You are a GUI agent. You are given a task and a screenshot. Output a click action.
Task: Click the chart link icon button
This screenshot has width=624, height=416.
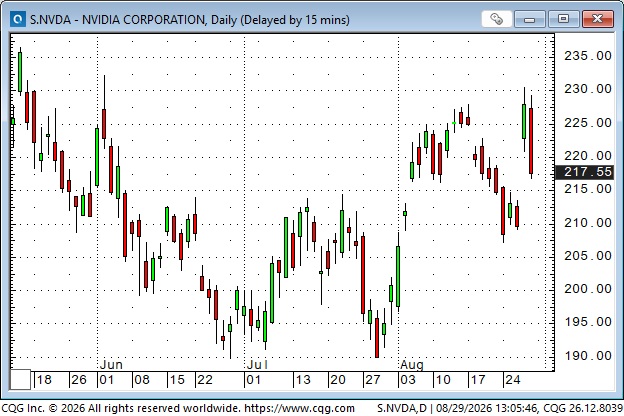pyautogui.click(x=496, y=19)
